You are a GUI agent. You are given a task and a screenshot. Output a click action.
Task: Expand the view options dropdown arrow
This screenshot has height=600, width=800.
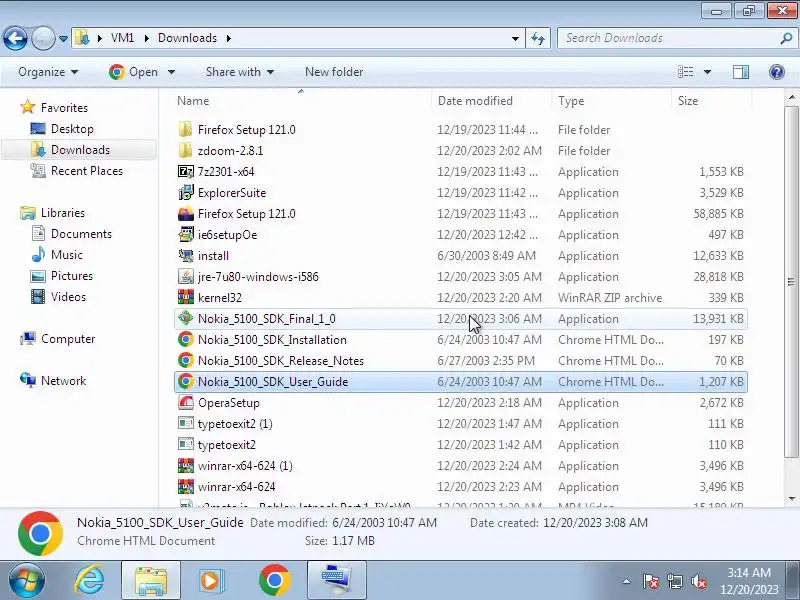[707, 72]
